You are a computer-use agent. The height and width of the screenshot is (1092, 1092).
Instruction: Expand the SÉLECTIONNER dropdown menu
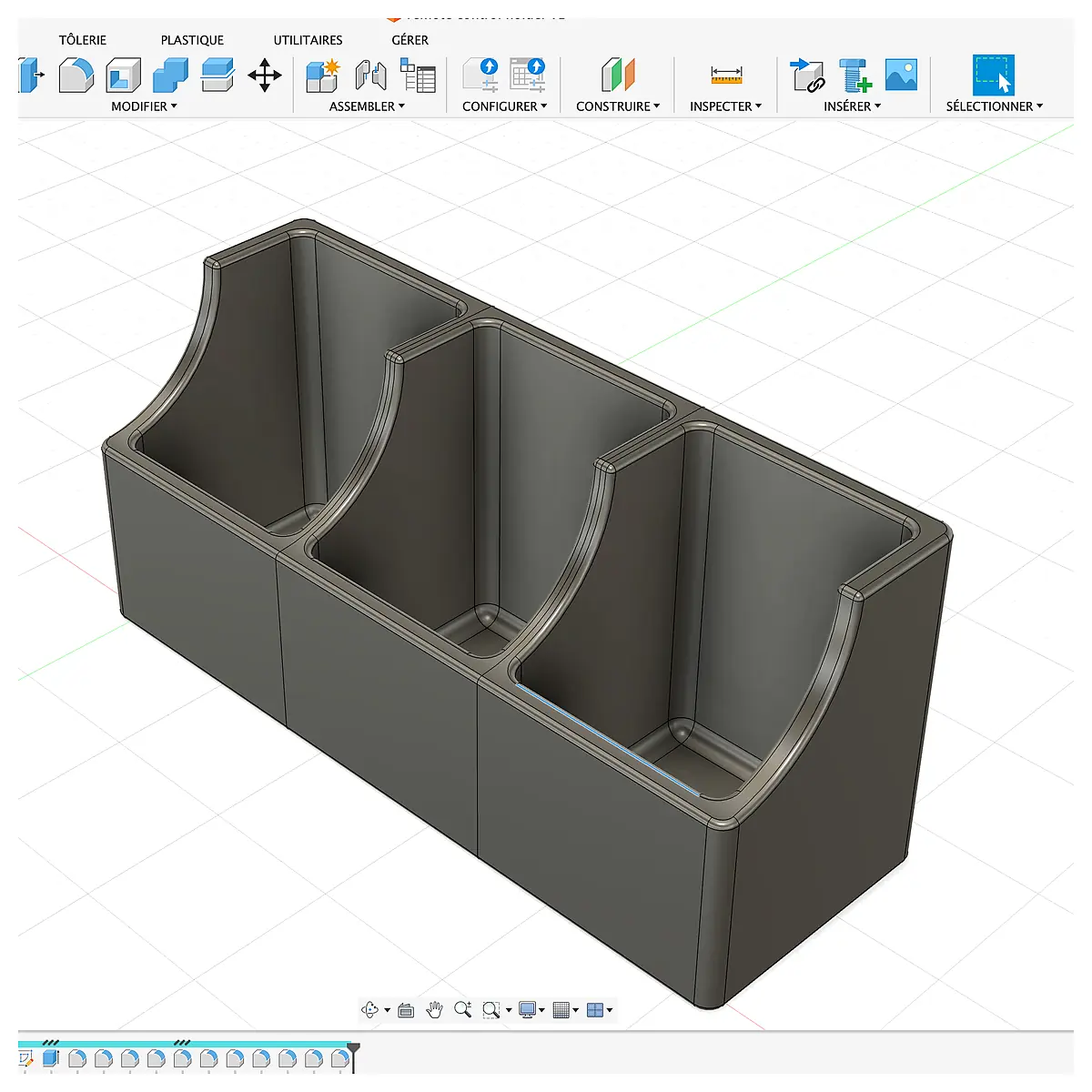[995, 106]
